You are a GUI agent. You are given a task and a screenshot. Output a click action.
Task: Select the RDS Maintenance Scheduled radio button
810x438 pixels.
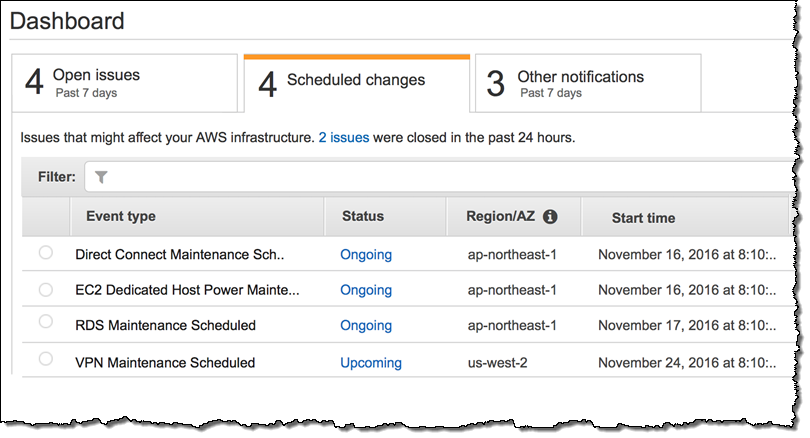(45, 323)
